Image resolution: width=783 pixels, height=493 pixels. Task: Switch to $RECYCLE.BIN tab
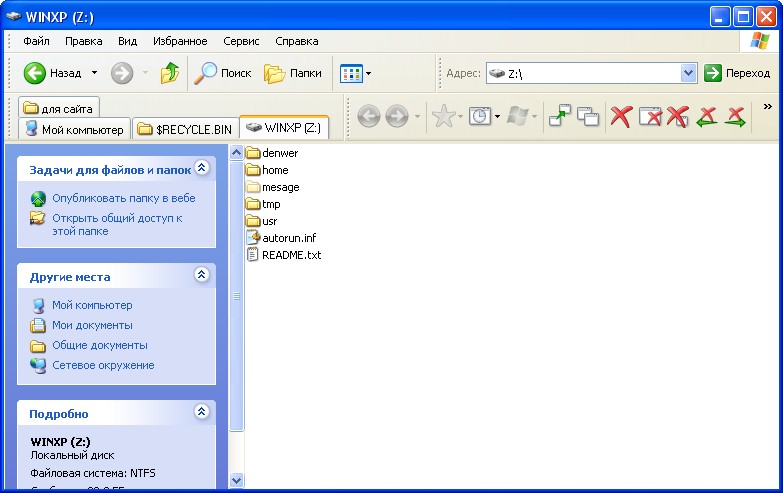click(x=185, y=129)
